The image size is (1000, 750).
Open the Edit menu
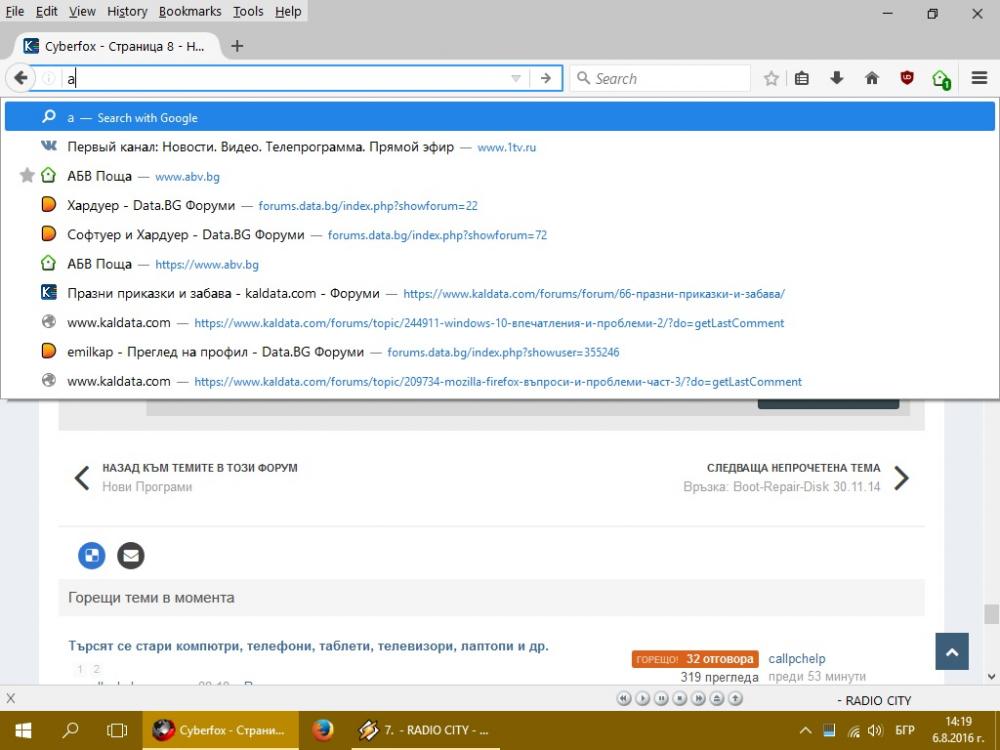47,11
